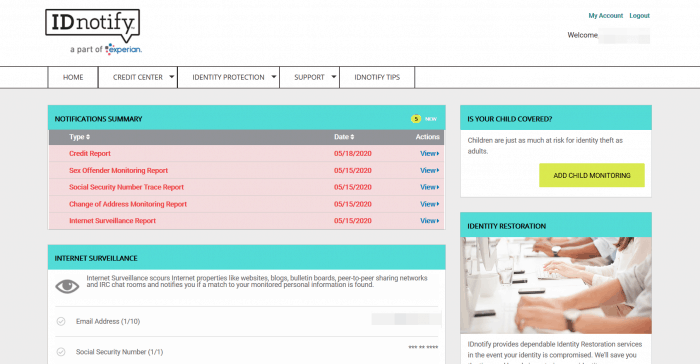Expand the Identity Protection dropdown arrow
Image resolution: width=700 pixels, height=364 pixels.
click(274, 77)
